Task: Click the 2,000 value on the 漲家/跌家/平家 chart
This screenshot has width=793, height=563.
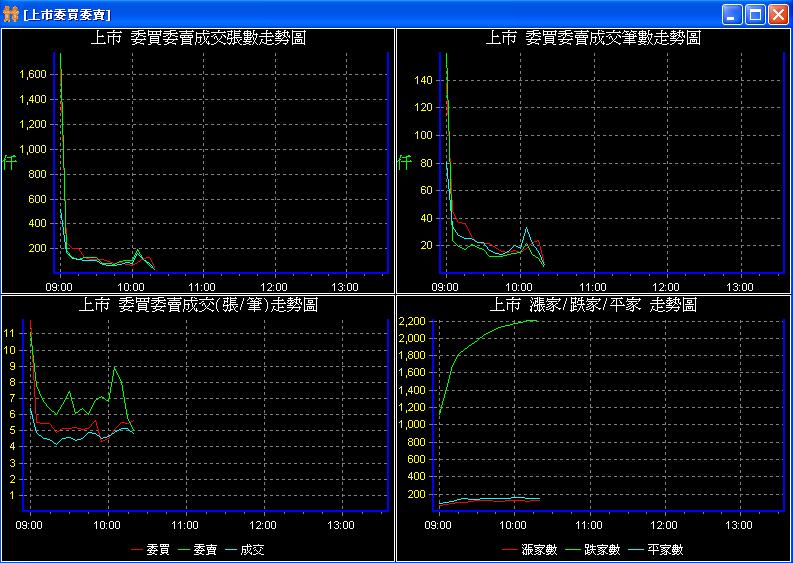Action: coord(412,338)
